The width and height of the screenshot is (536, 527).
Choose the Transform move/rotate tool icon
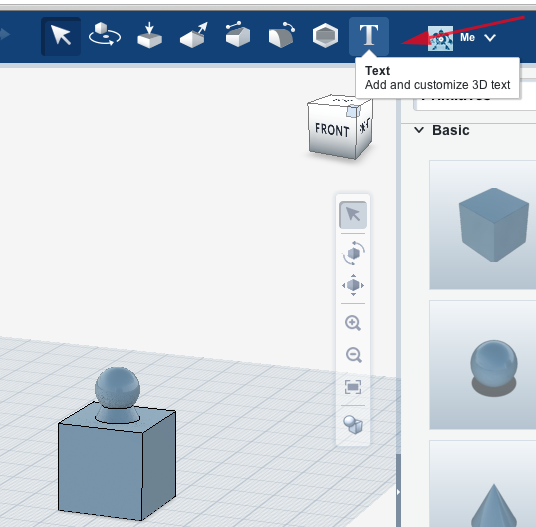[x=105, y=34]
